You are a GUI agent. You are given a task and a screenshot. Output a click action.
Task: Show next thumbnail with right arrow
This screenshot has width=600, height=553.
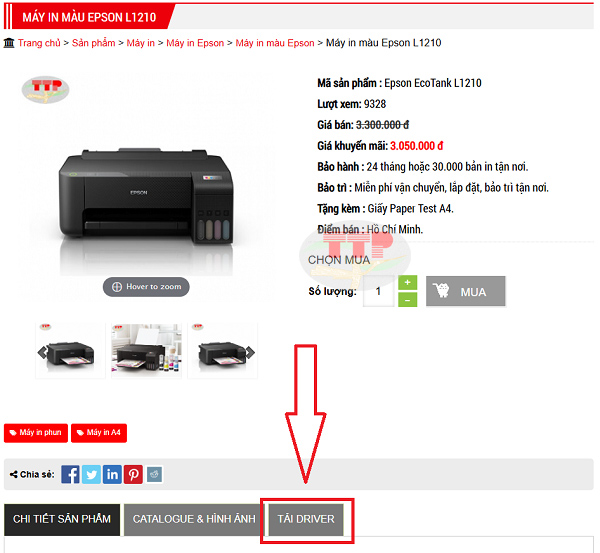click(x=250, y=352)
